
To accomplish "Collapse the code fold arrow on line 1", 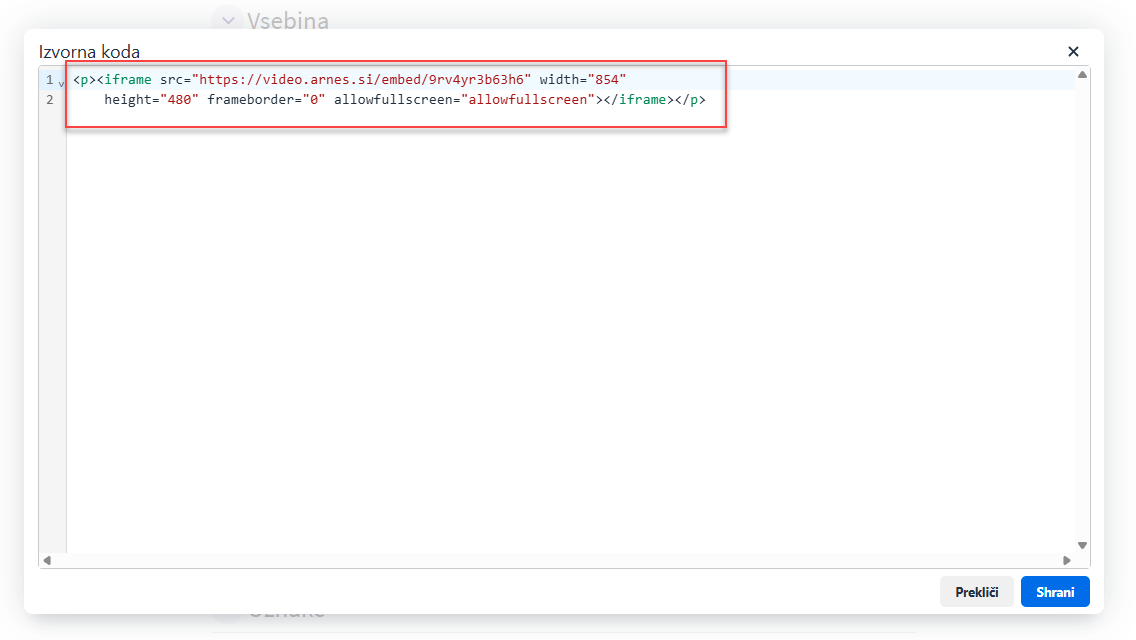I will pos(61,83).
